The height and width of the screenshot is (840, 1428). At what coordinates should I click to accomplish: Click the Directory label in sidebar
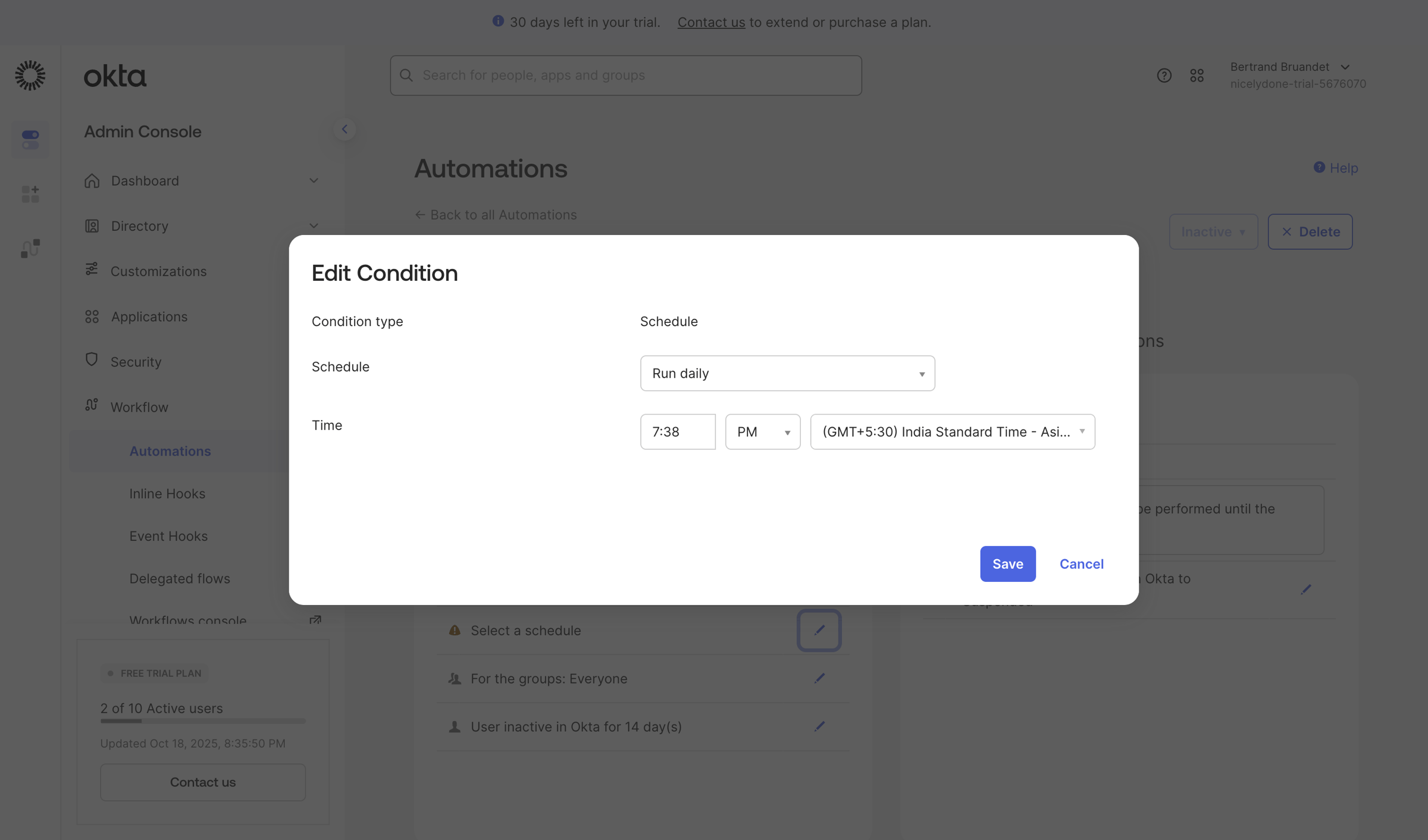coord(139,226)
